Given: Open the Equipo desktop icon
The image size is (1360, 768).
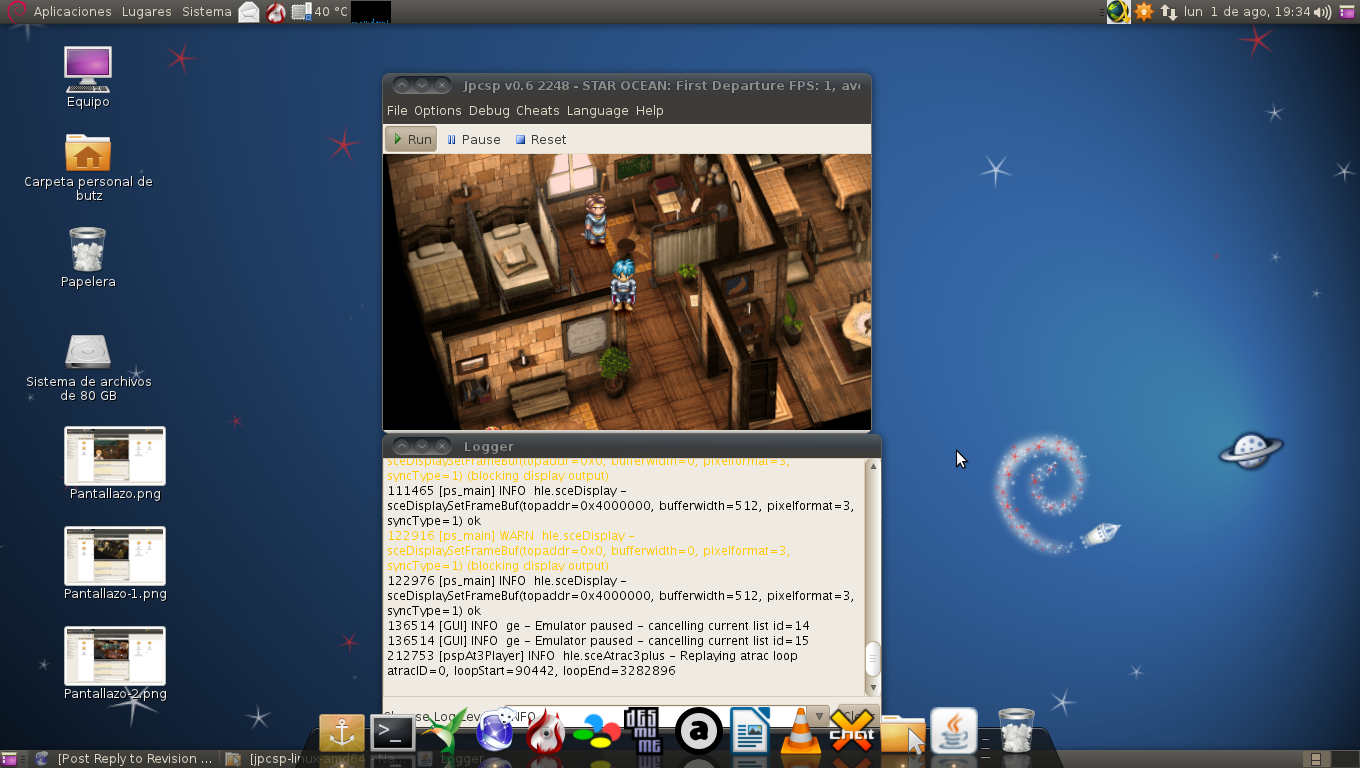Looking at the screenshot, I should (88, 77).
